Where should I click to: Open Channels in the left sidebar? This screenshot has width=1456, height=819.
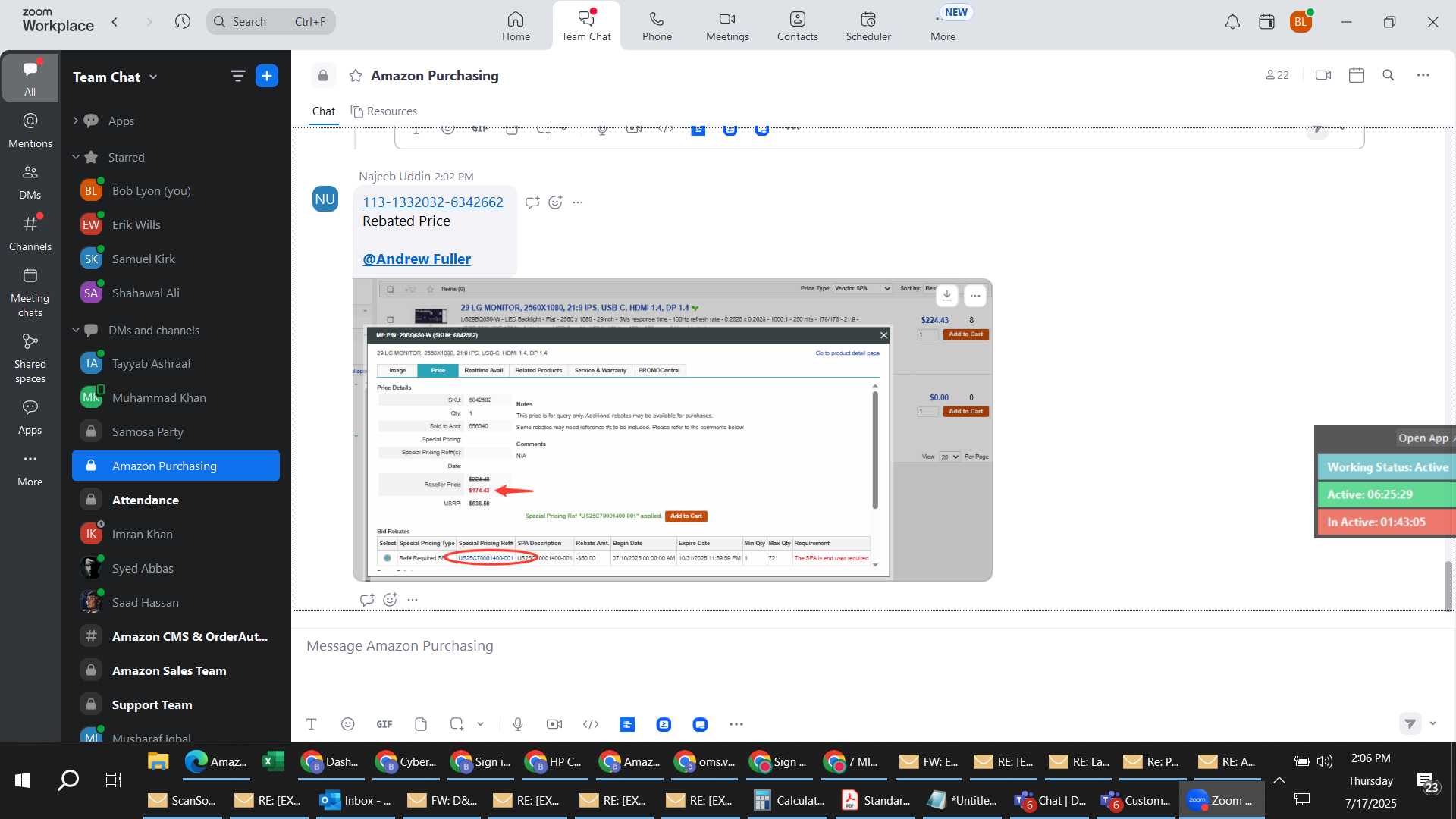click(x=30, y=233)
